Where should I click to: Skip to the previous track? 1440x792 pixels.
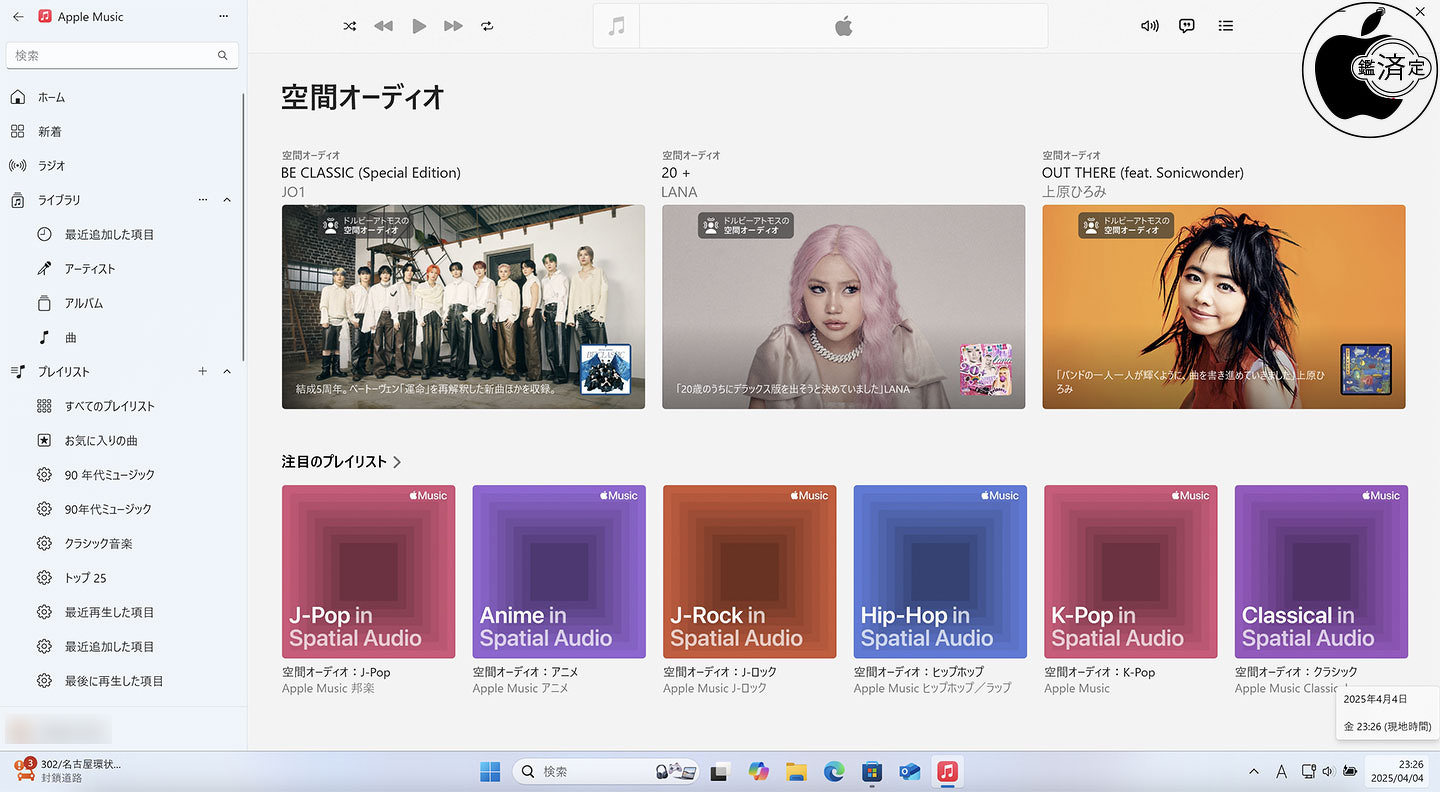384,26
